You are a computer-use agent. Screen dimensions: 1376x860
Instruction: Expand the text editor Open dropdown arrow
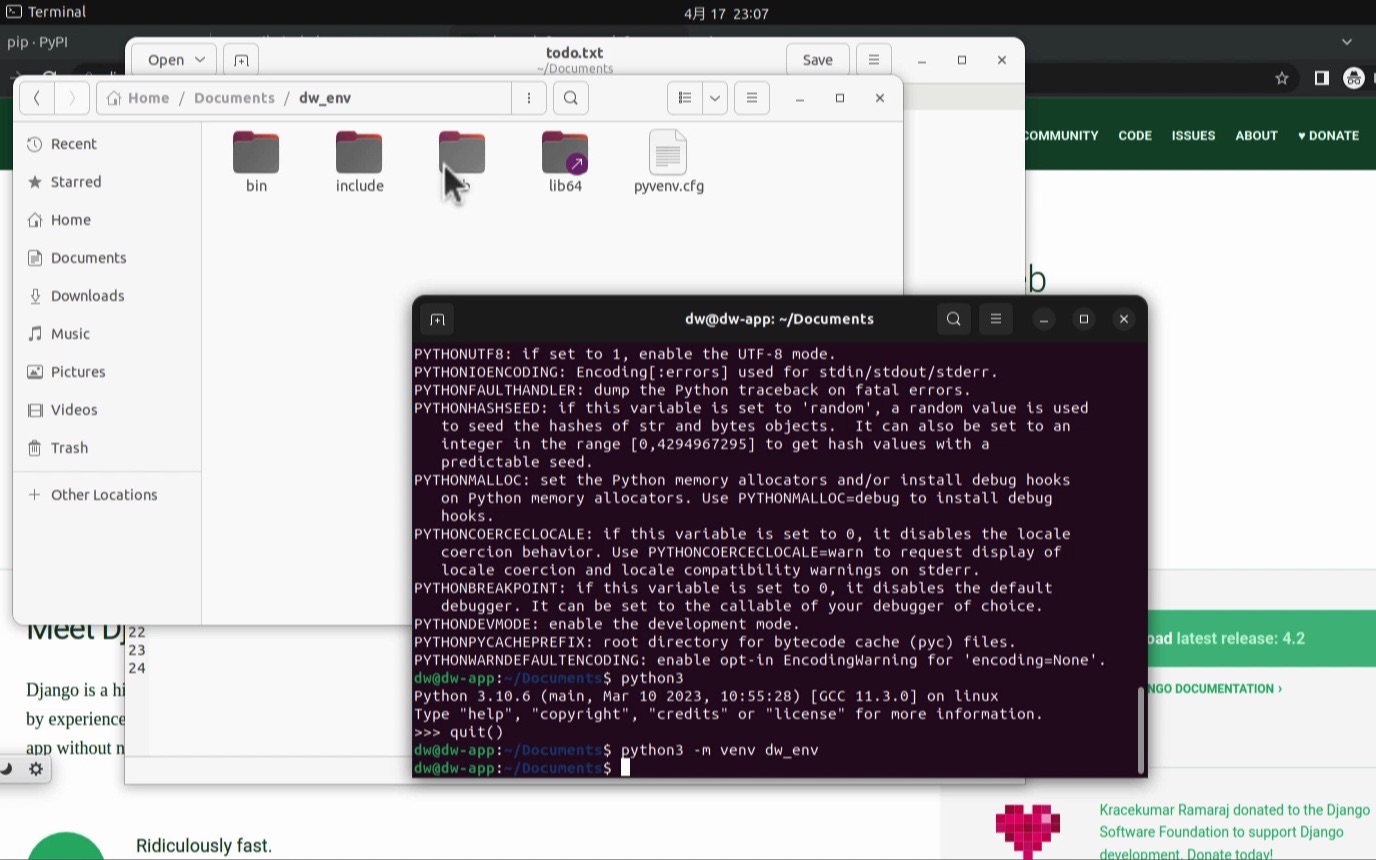click(x=200, y=60)
